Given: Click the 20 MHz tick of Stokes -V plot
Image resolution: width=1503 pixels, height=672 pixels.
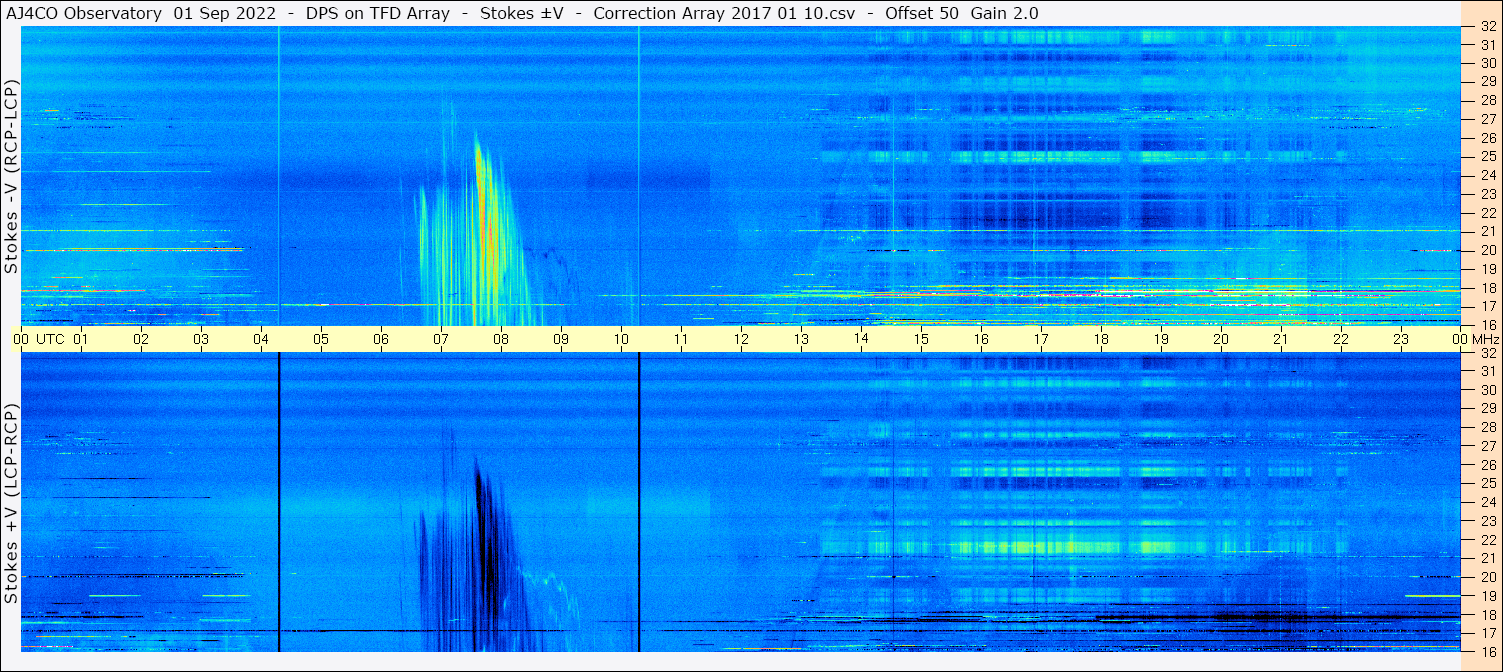Looking at the screenshot, I should coord(1487,250).
